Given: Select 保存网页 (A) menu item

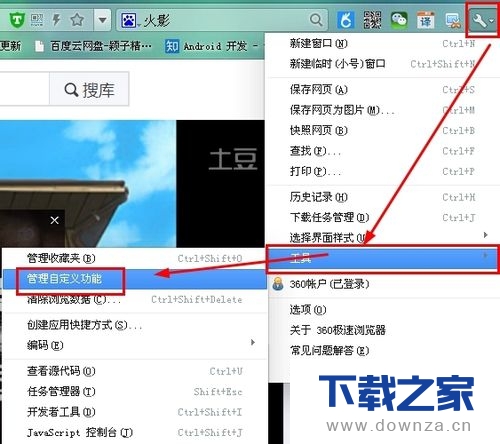Looking at the screenshot, I should pyautogui.click(x=383, y=89).
